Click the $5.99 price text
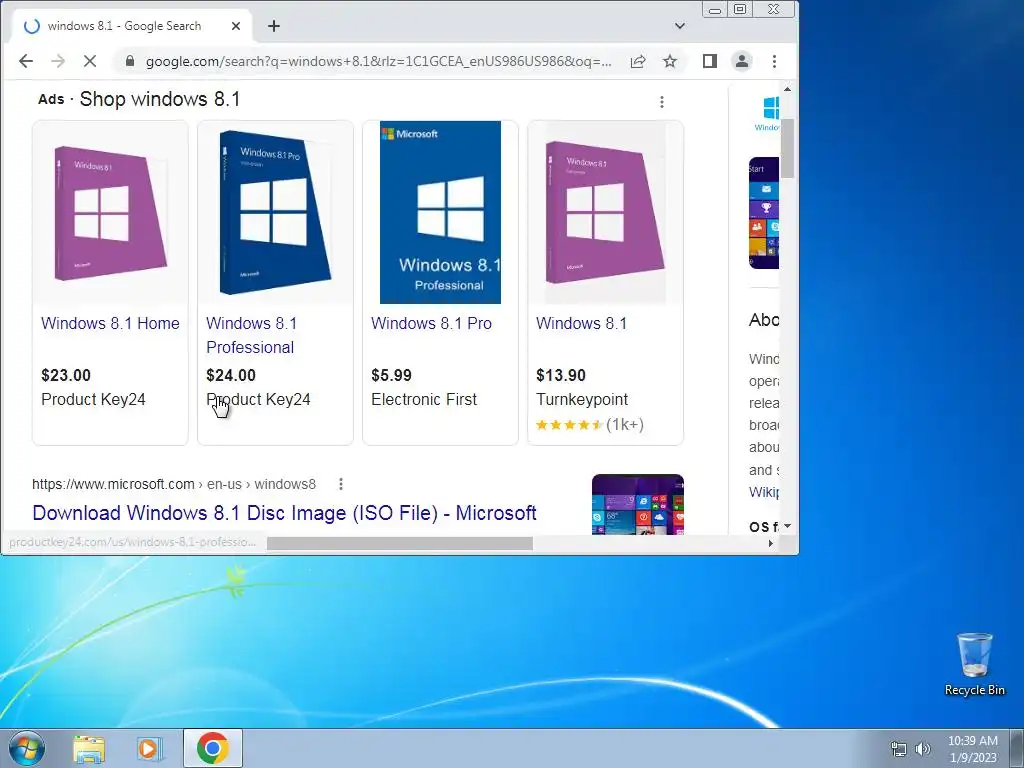Viewport: 1024px width, 768px height. pos(392,376)
